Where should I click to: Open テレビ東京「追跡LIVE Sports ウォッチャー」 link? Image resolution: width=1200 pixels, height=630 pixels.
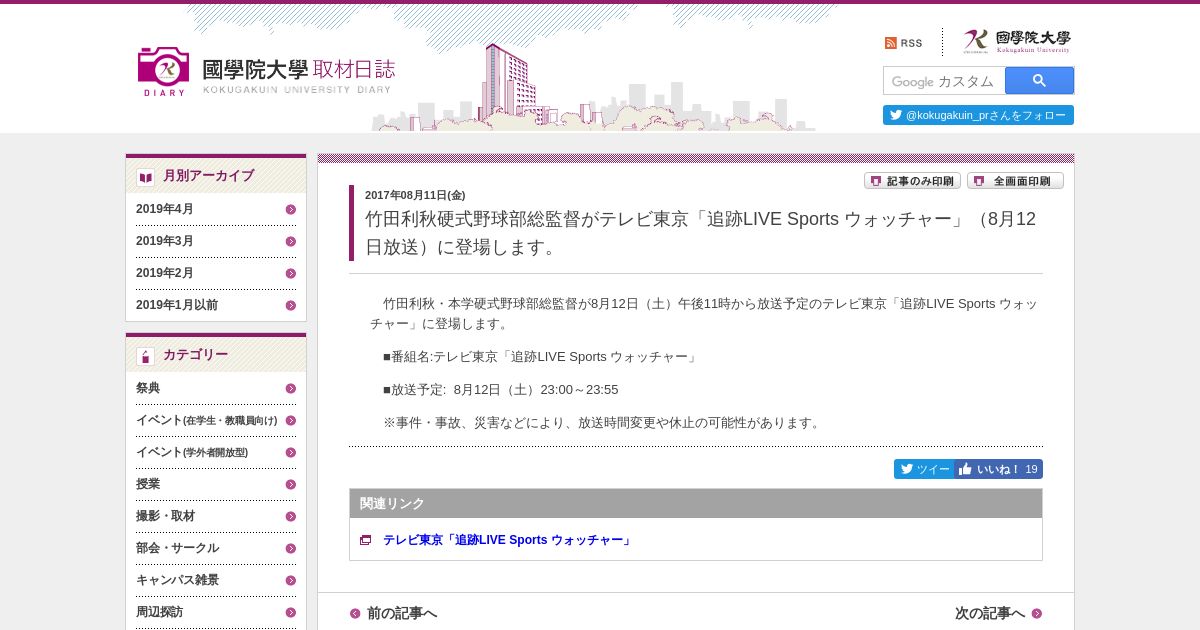point(508,540)
